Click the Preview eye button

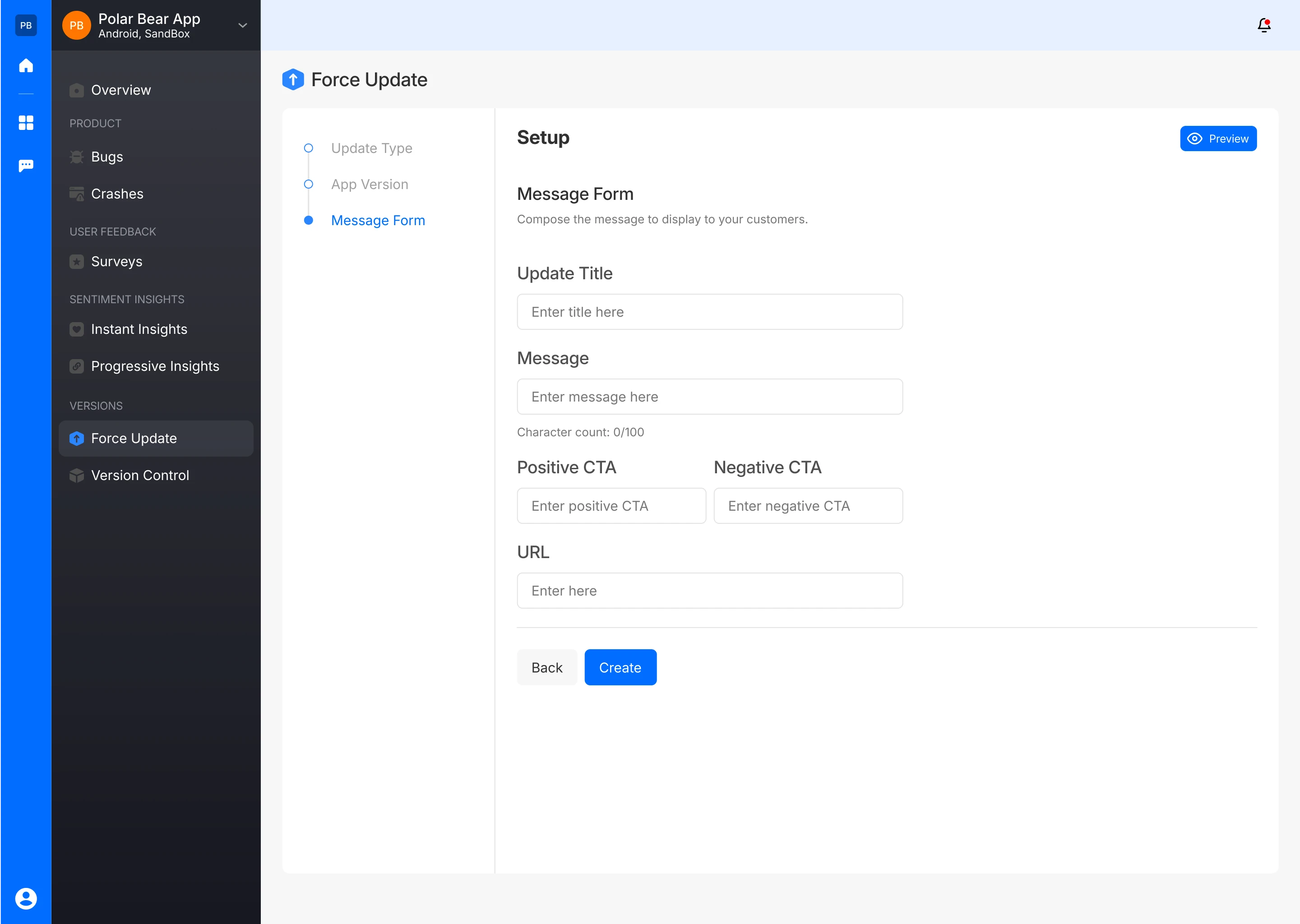tap(1218, 139)
